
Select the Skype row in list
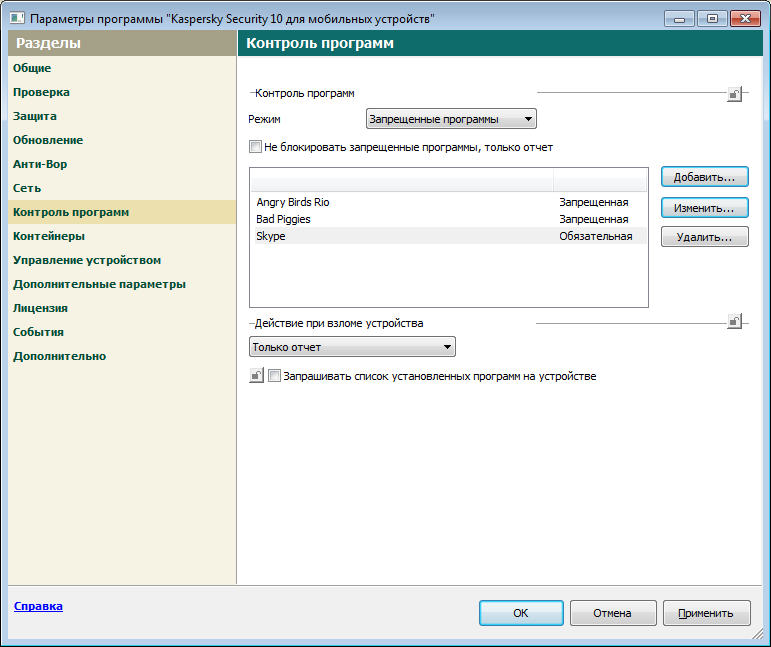271,236
